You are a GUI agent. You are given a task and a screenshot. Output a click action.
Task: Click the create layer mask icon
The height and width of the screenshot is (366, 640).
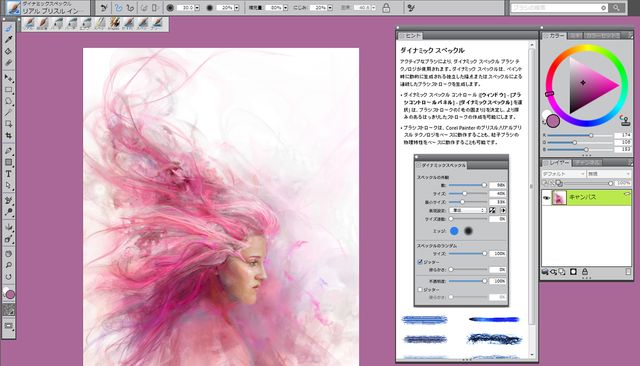573,272
